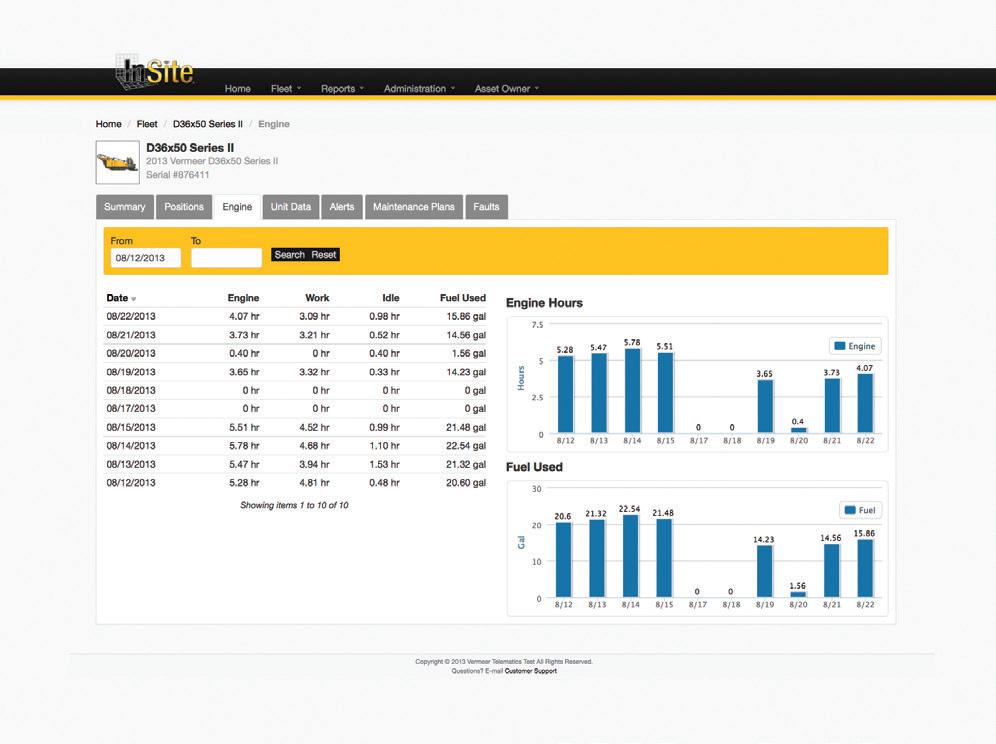Go to Home breadcrumb link

(x=109, y=124)
